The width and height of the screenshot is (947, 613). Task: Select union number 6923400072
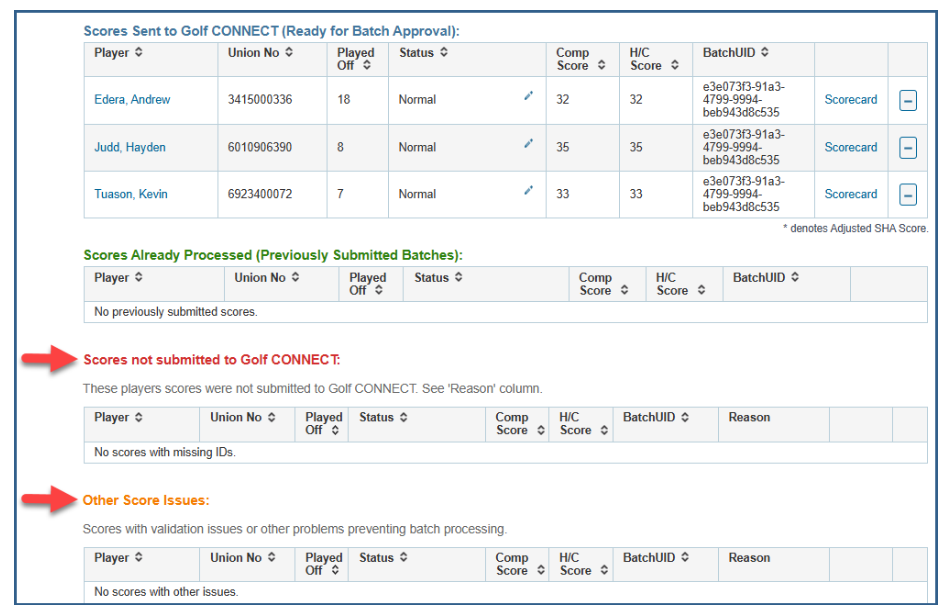click(x=260, y=194)
